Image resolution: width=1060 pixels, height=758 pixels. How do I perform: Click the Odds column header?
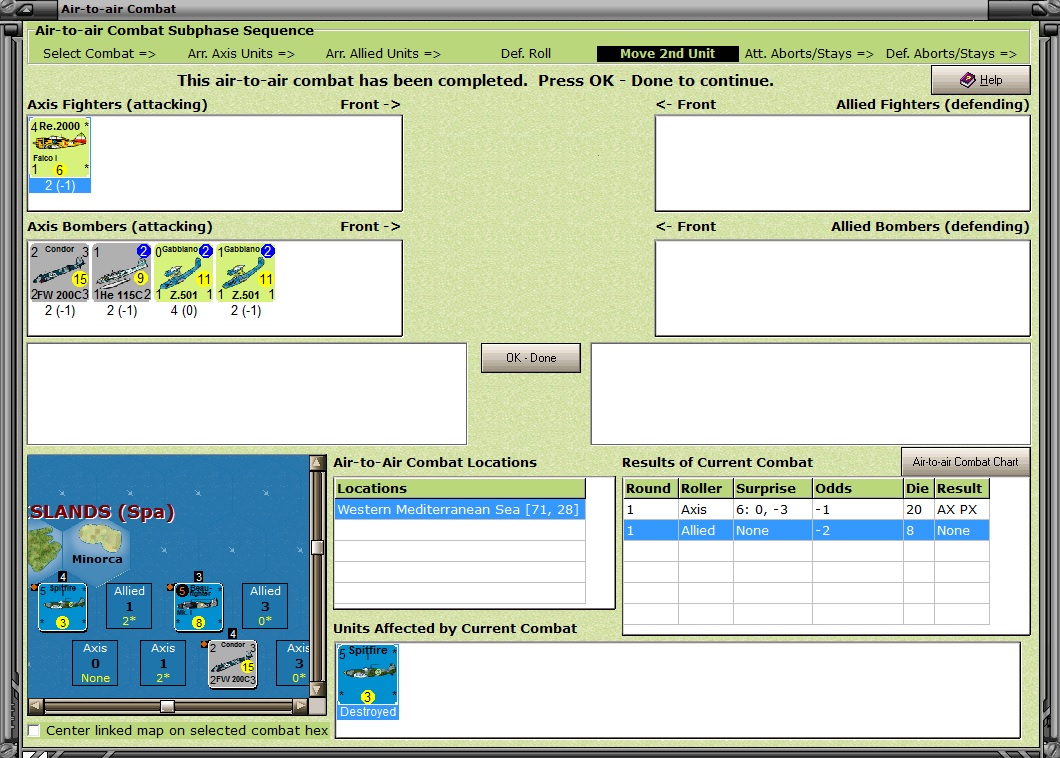pyautogui.click(x=857, y=488)
